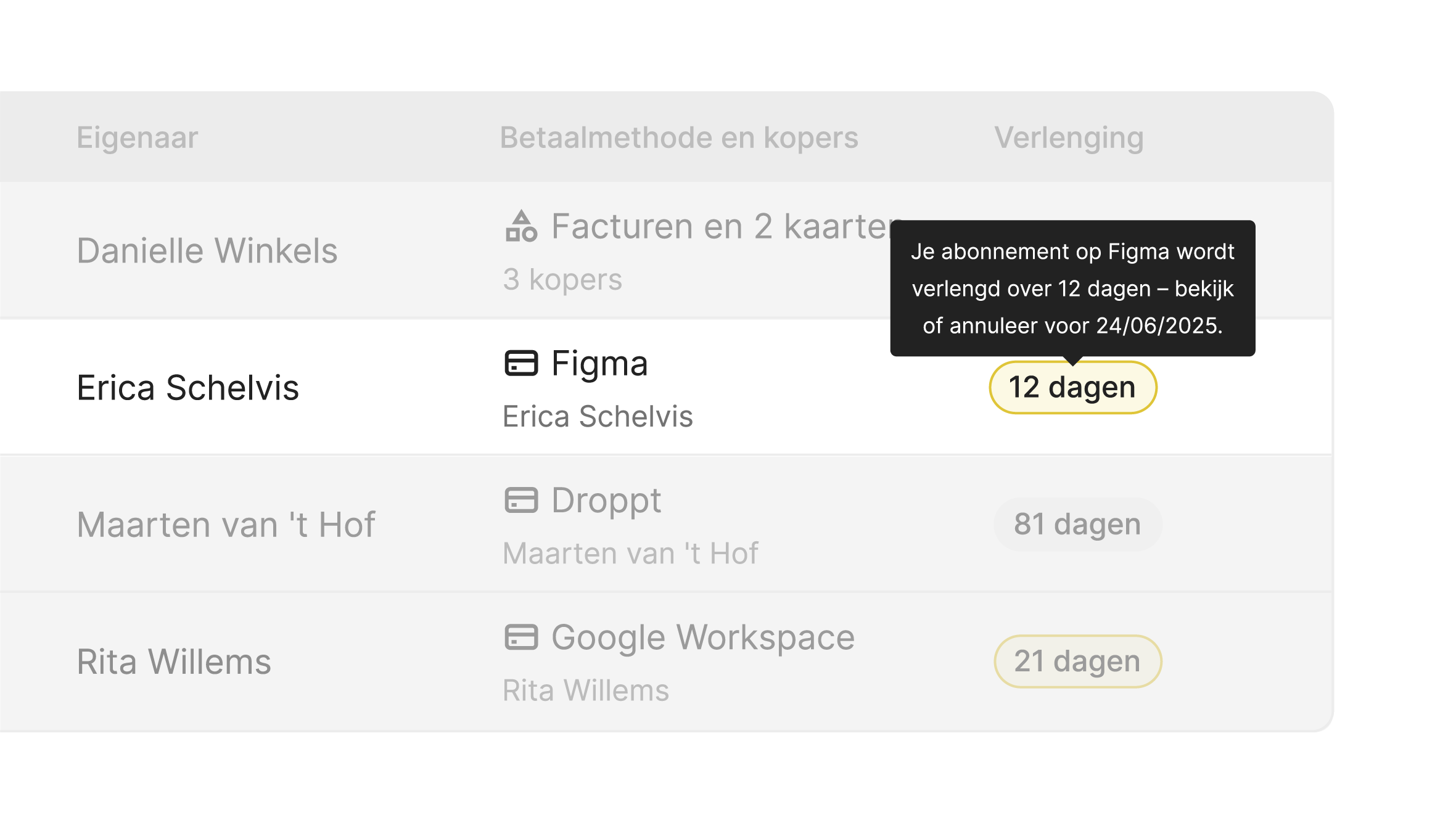This screenshot has width=1456, height=839.
Task: Click the 81 dagen renewal badge
Action: pos(1077,525)
